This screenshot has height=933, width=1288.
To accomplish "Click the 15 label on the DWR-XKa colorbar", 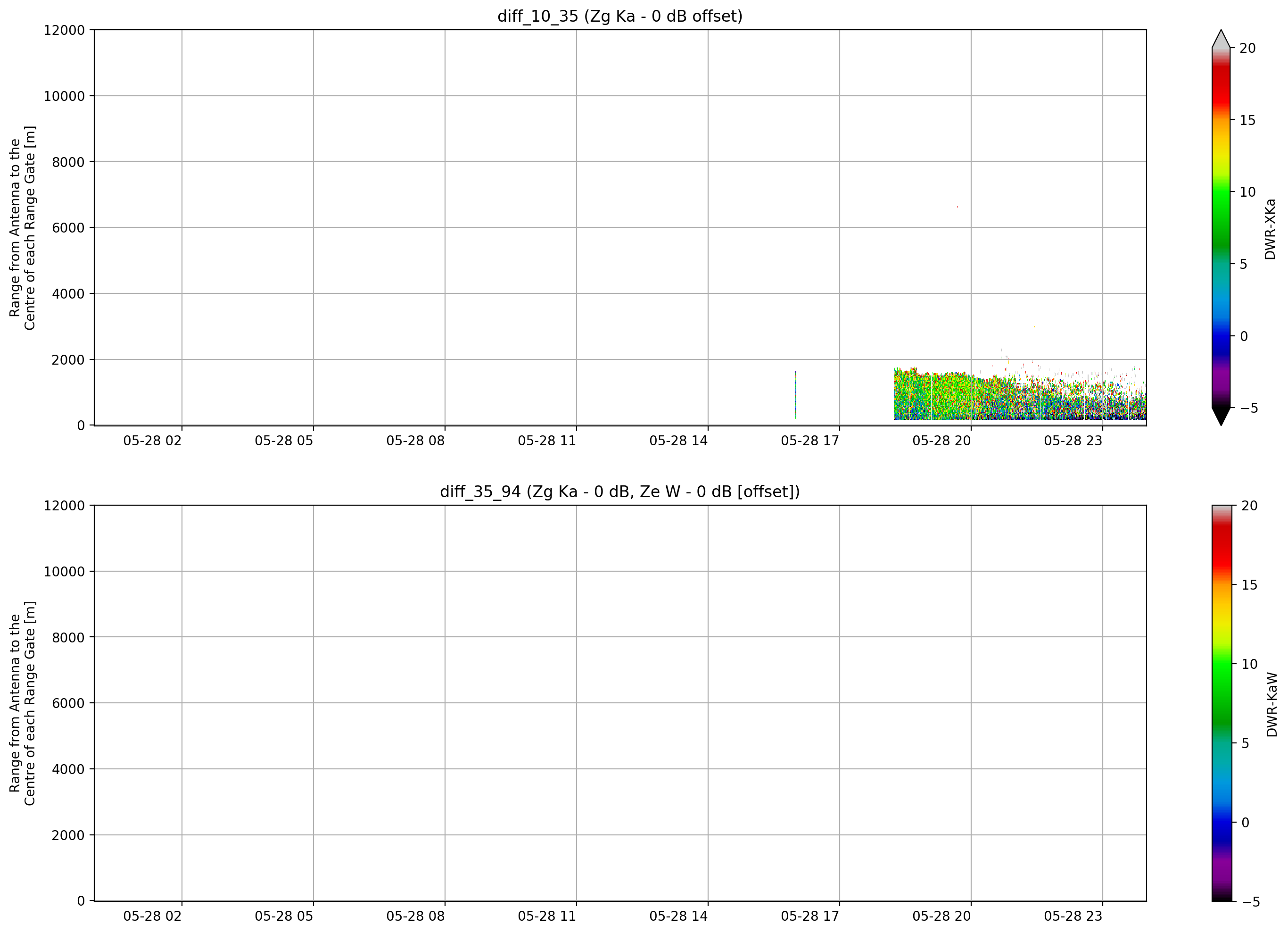I will pyautogui.click(x=1247, y=120).
